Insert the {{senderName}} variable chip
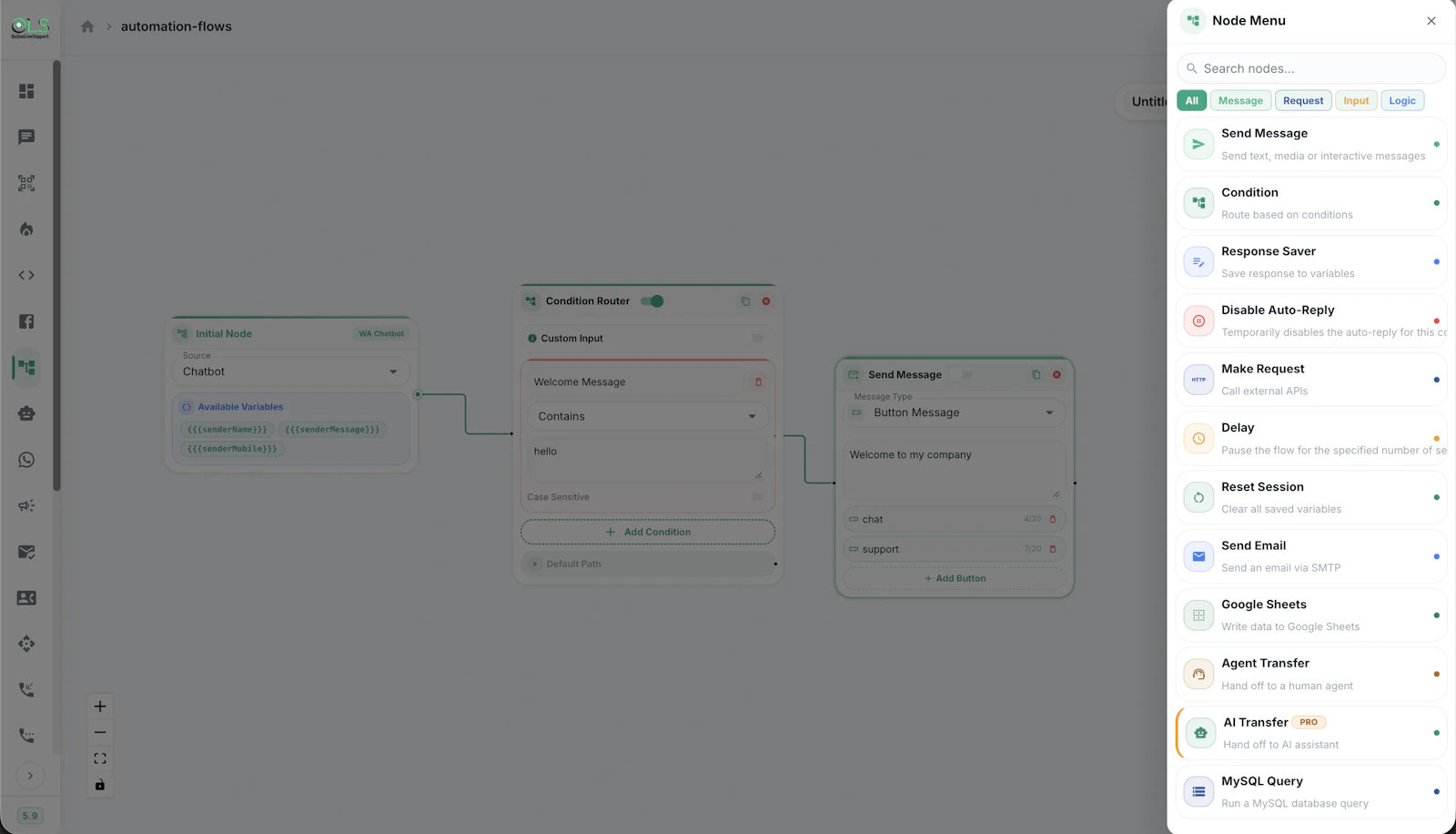This screenshot has width=1456, height=834. (x=227, y=430)
